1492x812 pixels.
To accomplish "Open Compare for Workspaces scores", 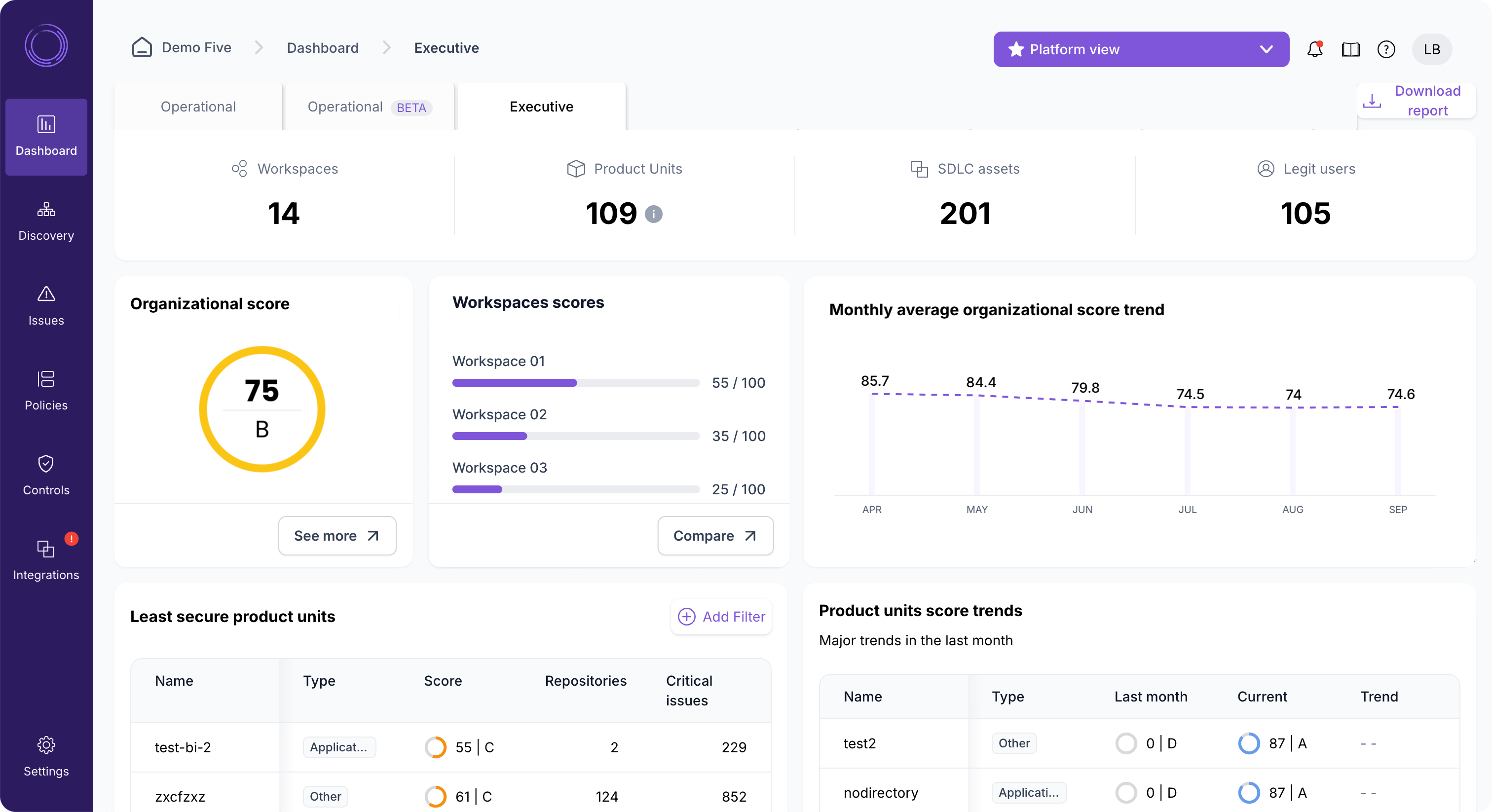I will pyautogui.click(x=715, y=535).
